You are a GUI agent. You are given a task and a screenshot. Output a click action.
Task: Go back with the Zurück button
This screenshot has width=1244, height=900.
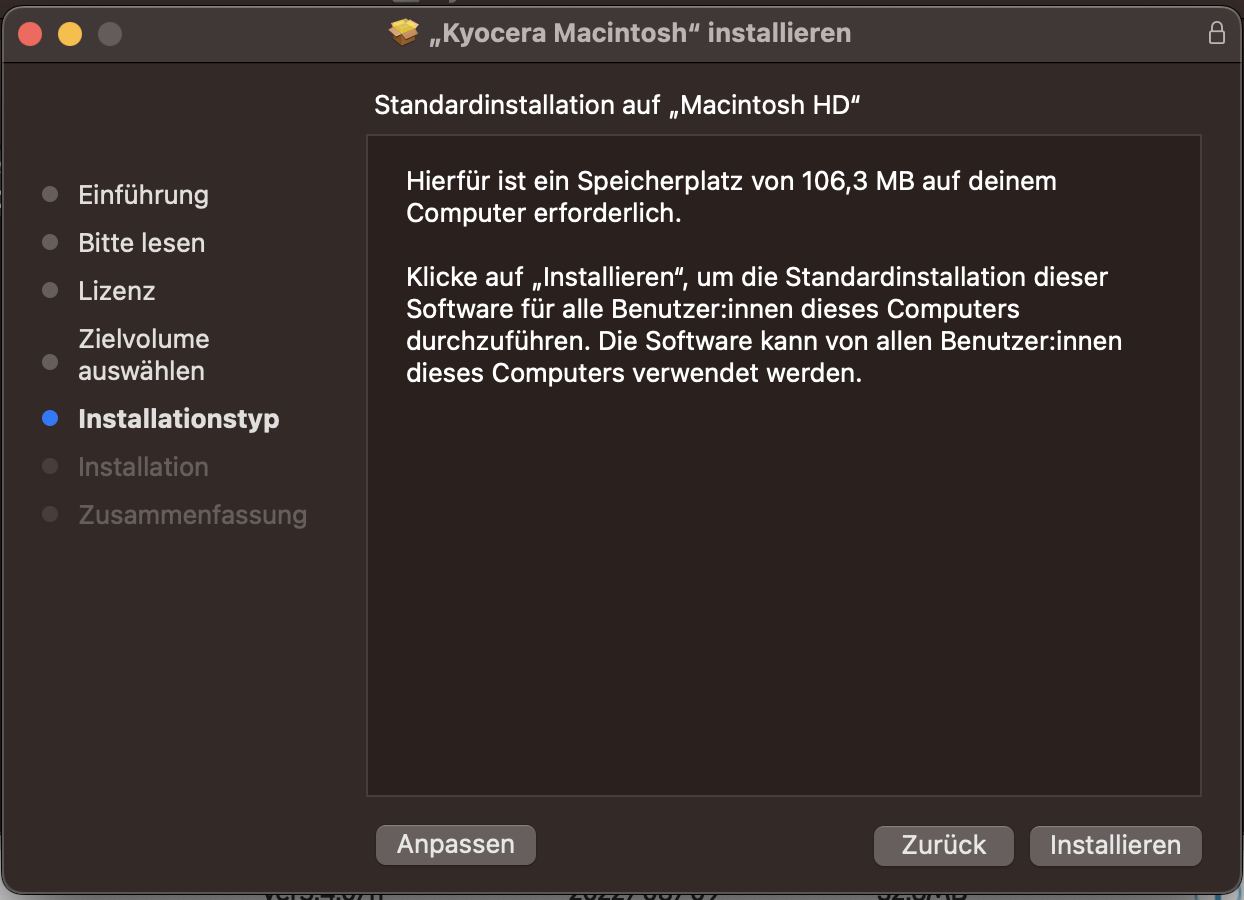[943, 845]
